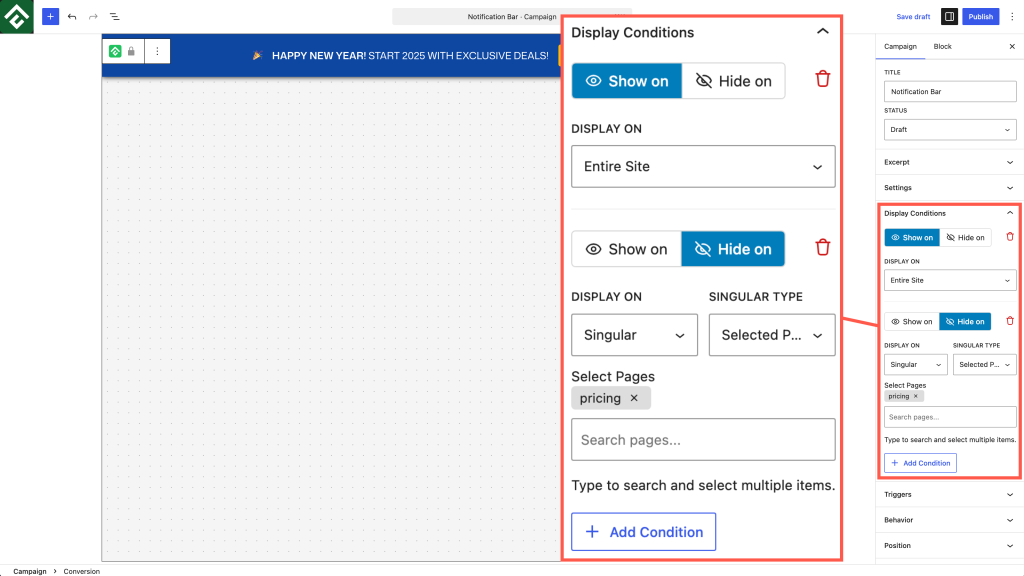Screen dimensions: 1024x576
Task: Click Save draft link
Action: tap(913, 16)
